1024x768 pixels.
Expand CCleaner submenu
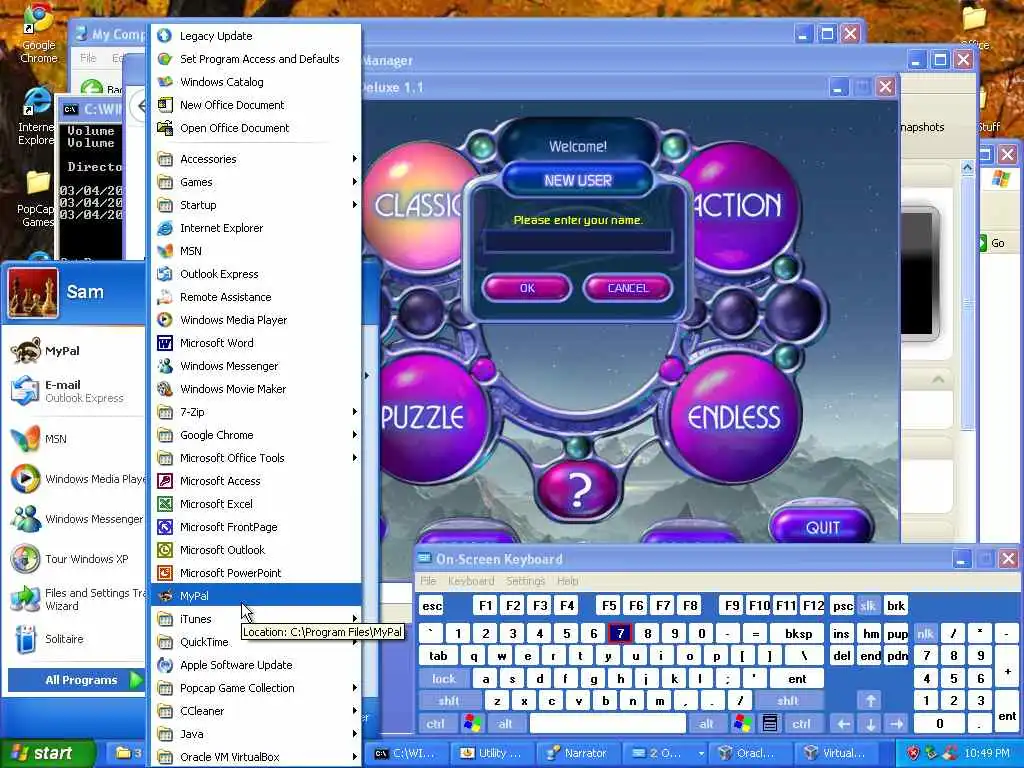(256, 711)
